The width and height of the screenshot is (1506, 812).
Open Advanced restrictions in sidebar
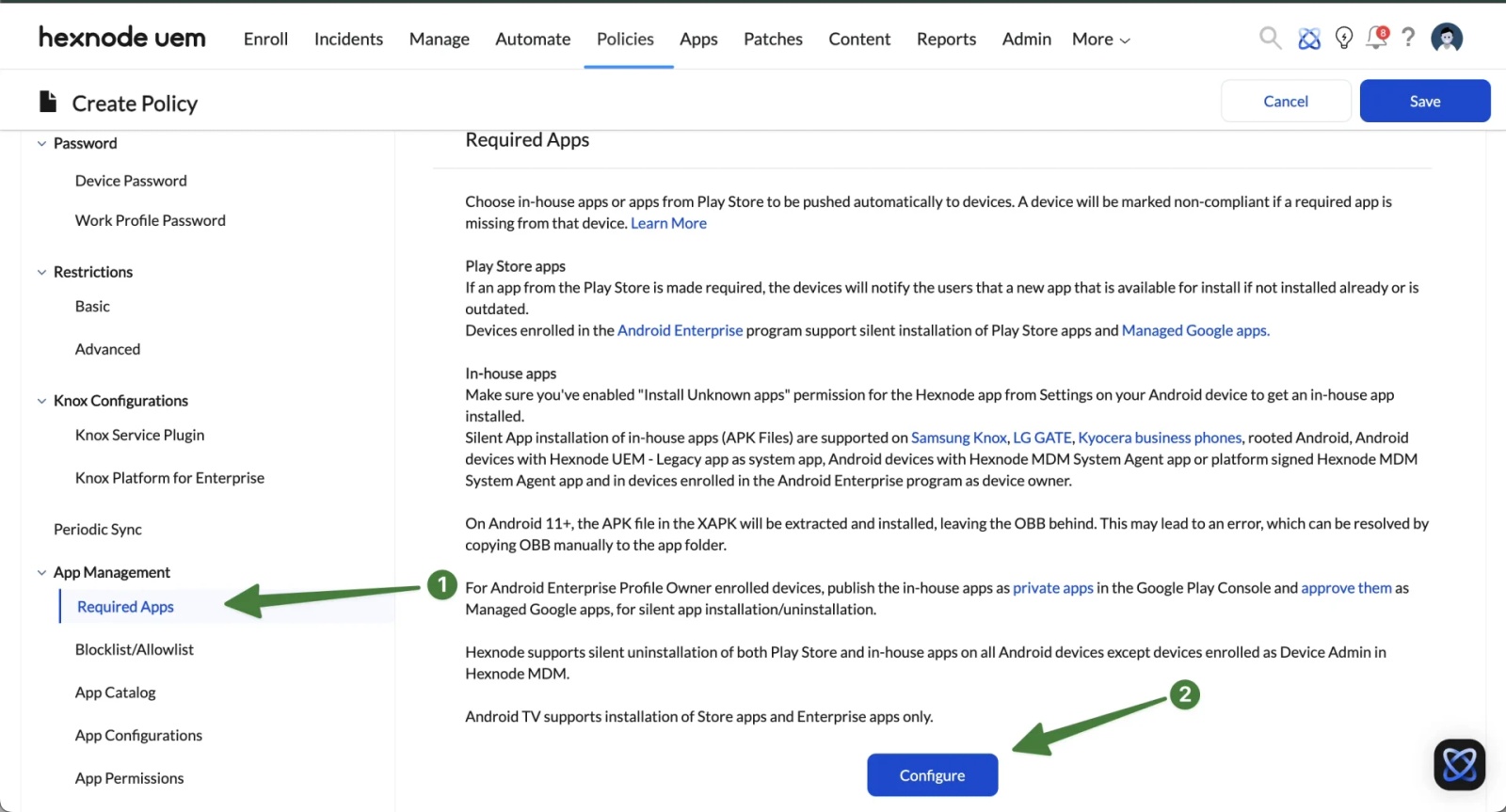pos(107,349)
